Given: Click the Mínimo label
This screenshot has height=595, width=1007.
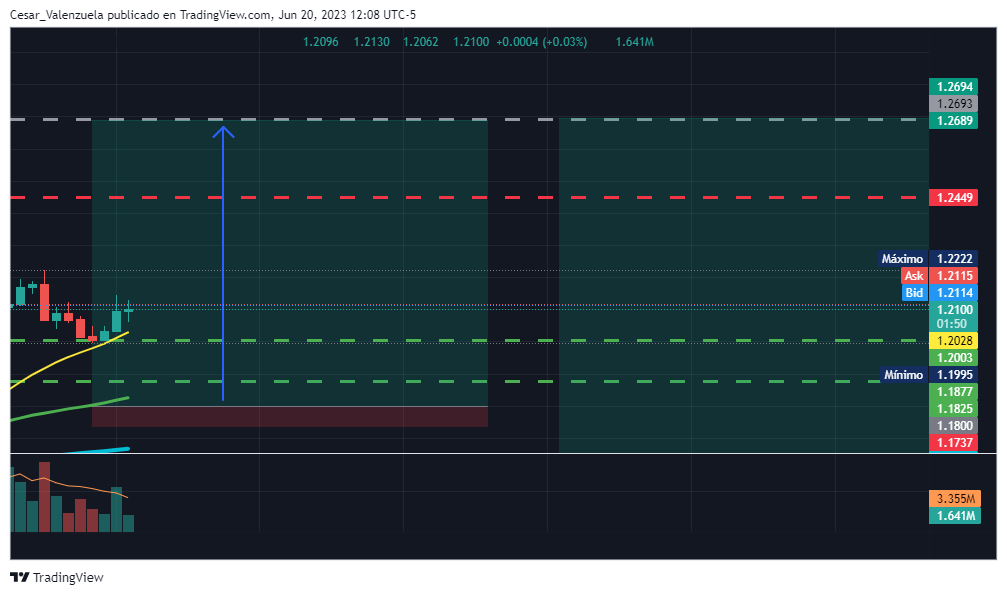Looking at the screenshot, I should (x=903, y=375).
